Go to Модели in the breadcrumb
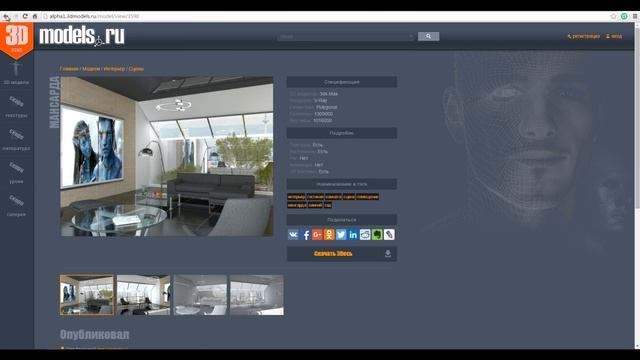640x360 pixels. (91, 69)
